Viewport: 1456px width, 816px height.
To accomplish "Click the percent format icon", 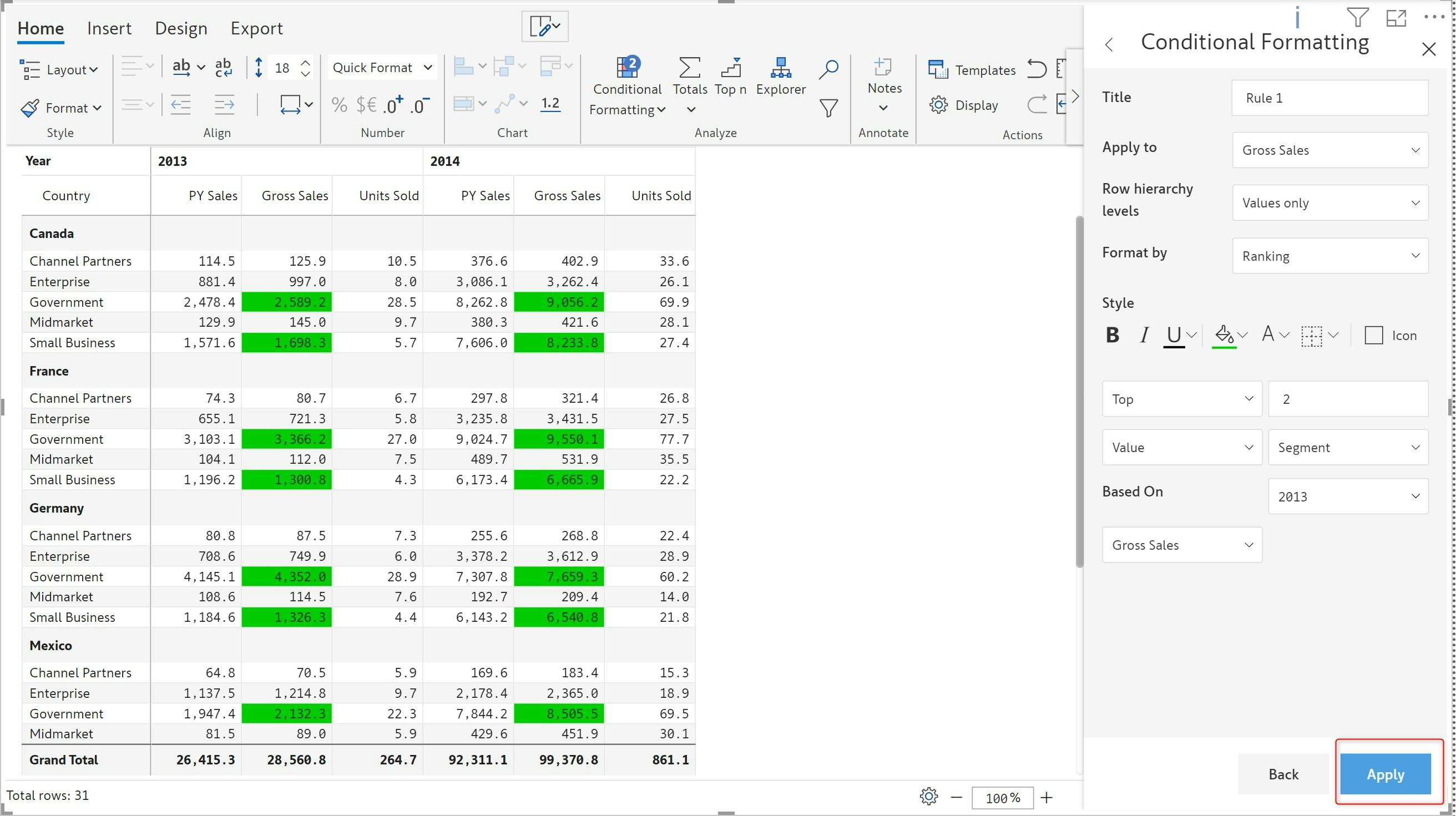I will pyautogui.click(x=339, y=104).
